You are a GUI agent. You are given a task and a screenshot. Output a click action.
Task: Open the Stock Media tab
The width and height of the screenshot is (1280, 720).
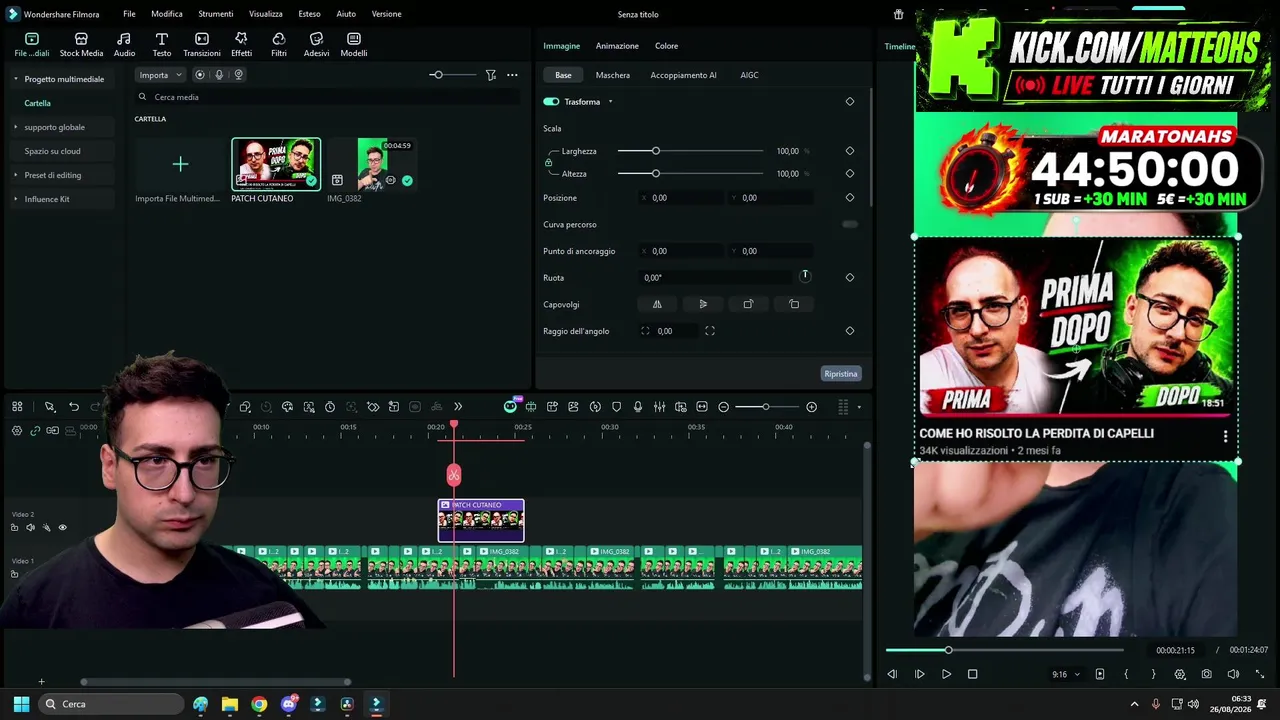tap(81, 44)
